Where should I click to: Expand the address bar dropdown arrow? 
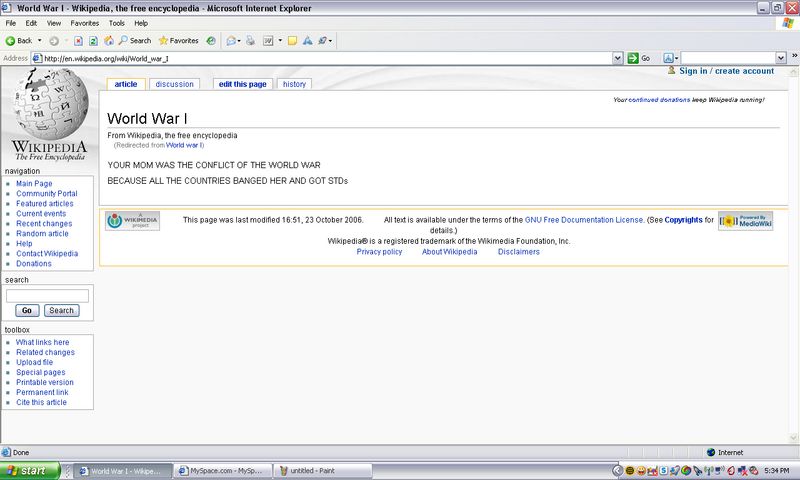[617, 58]
